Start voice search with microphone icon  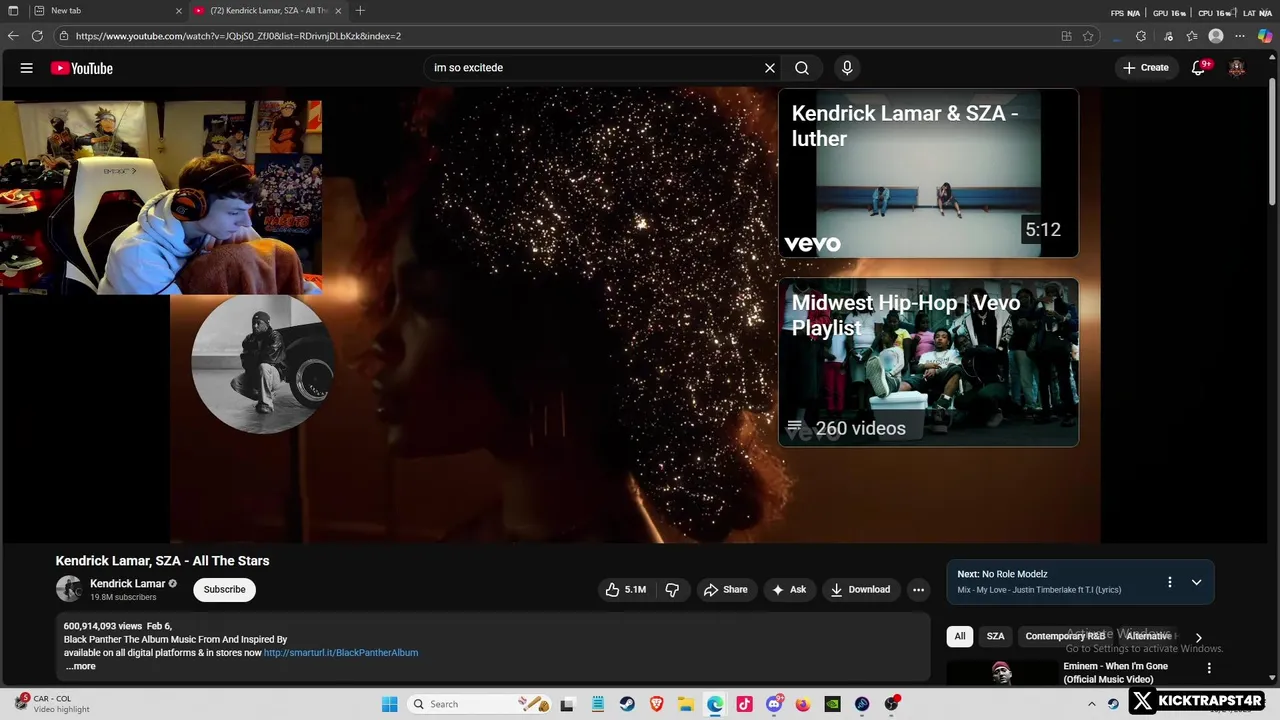click(x=847, y=68)
